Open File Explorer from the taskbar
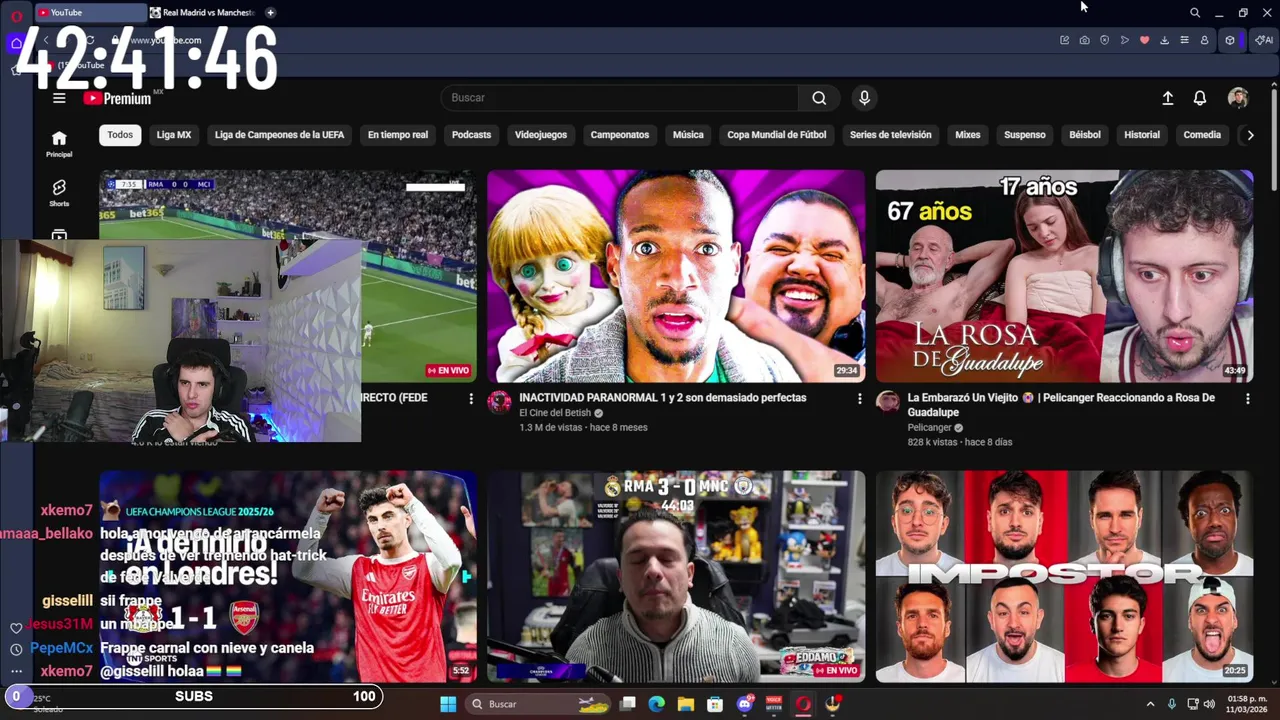Image resolution: width=1280 pixels, height=720 pixels. coord(685,704)
